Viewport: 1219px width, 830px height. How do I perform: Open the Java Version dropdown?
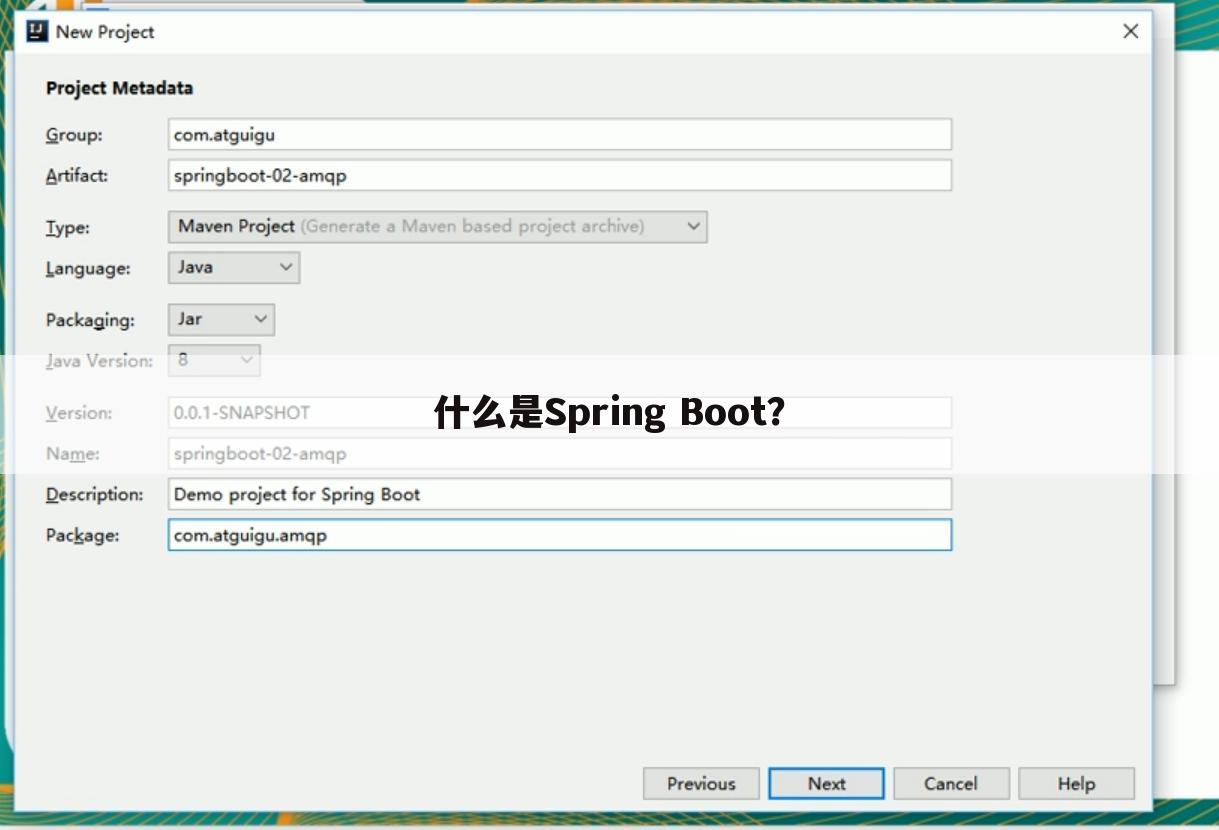pos(214,360)
